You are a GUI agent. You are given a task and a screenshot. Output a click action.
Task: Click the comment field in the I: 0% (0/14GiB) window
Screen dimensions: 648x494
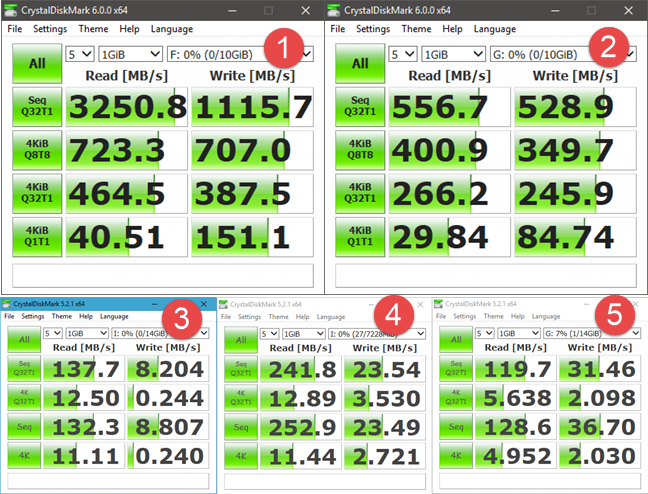(108, 481)
